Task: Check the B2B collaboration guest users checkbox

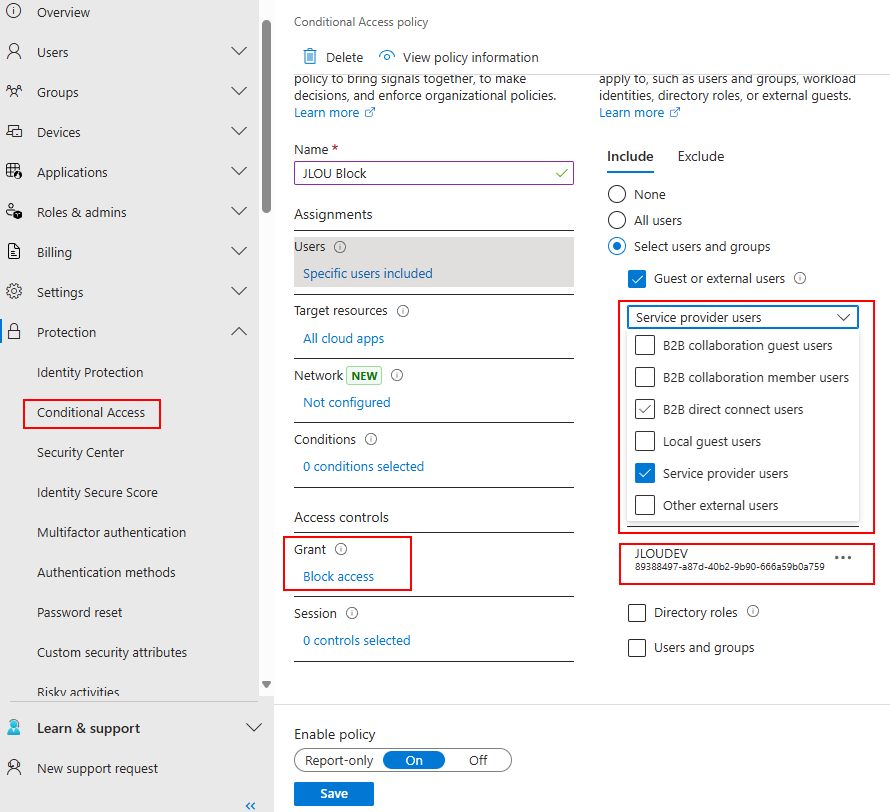Action: (645, 346)
